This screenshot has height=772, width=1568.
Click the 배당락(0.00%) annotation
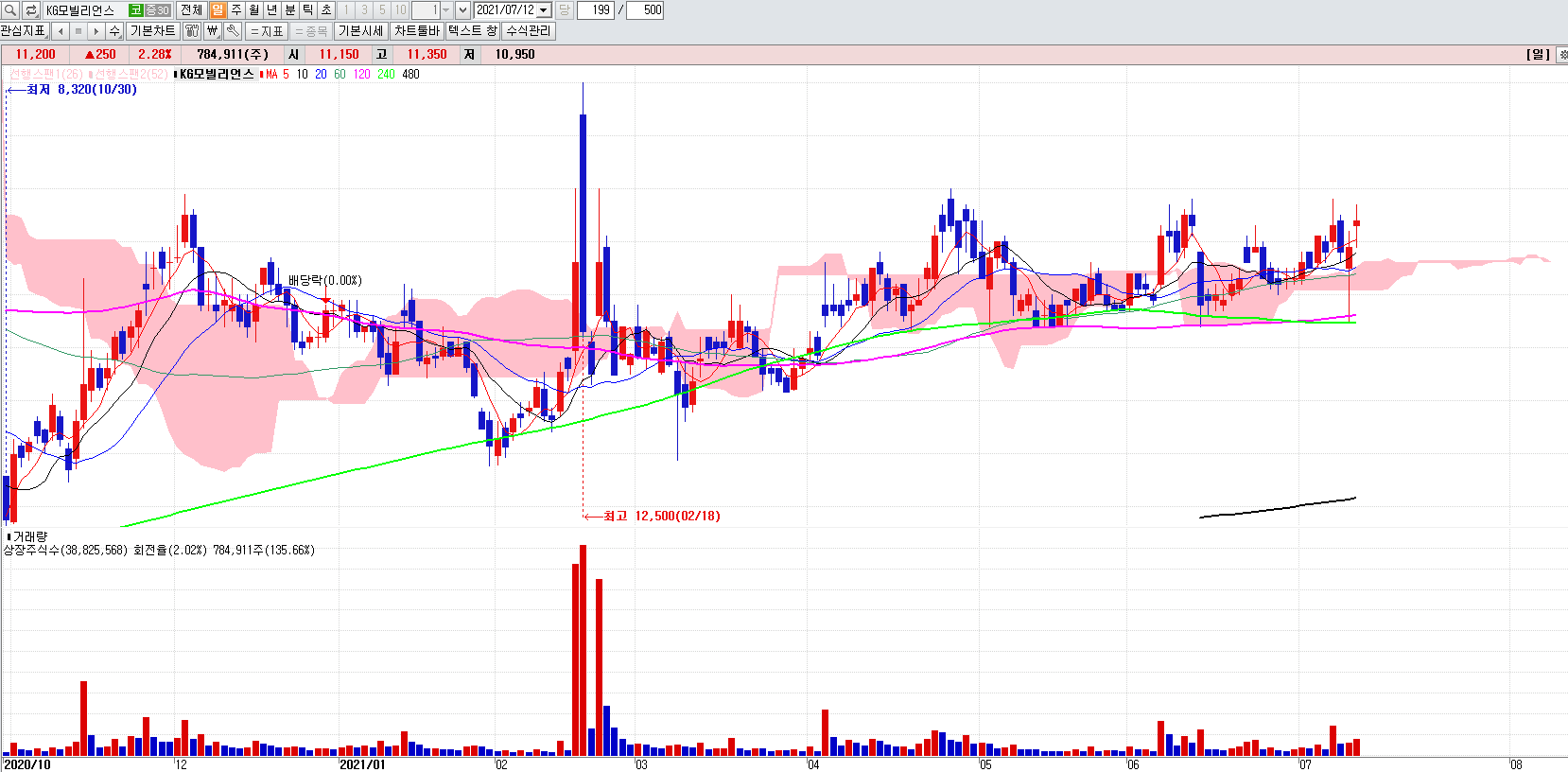tap(324, 280)
